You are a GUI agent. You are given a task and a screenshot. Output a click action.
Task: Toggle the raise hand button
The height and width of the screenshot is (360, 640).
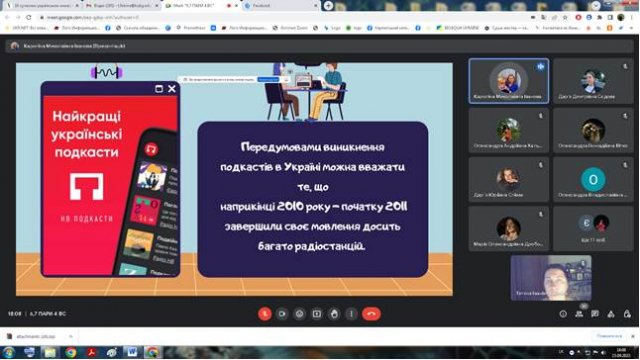pos(334,314)
